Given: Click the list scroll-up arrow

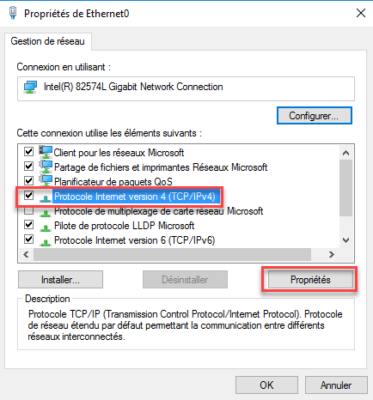Looking at the screenshot, I should coord(346,153).
